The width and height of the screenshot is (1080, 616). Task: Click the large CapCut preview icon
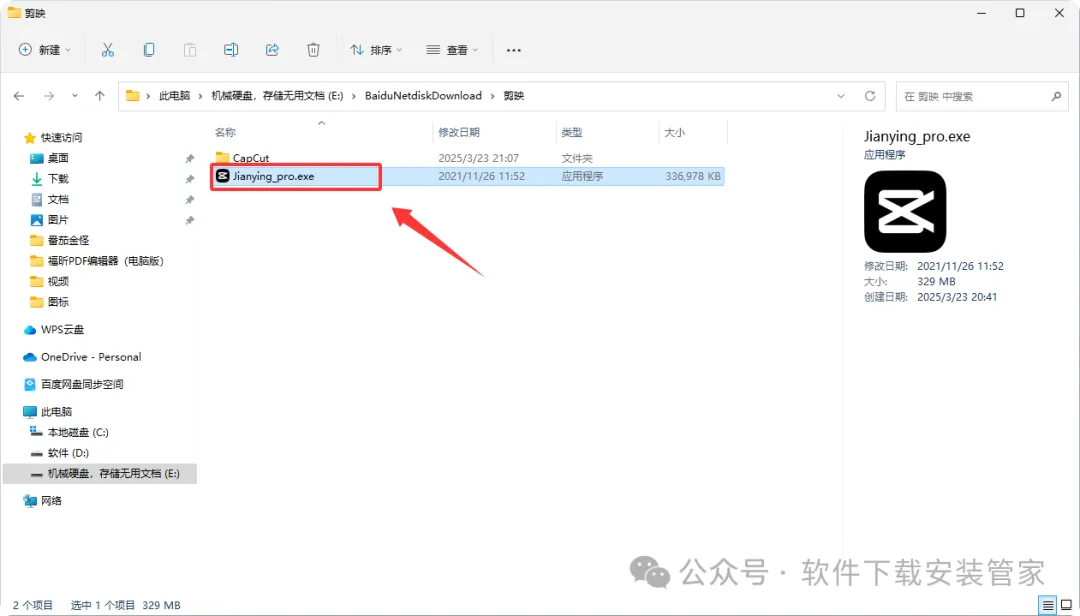pos(905,212)
